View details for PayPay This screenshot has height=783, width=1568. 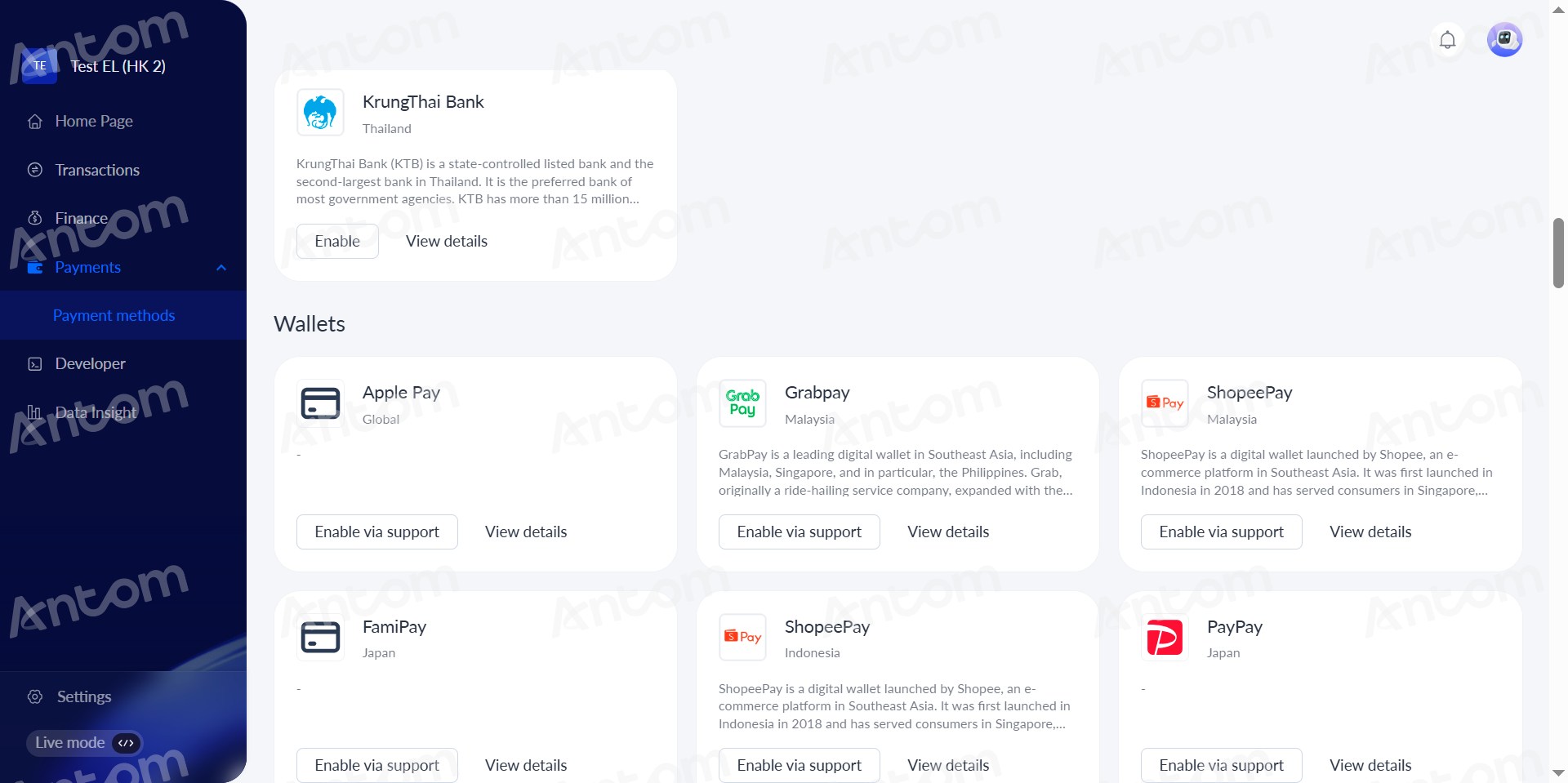[1370, 765]
